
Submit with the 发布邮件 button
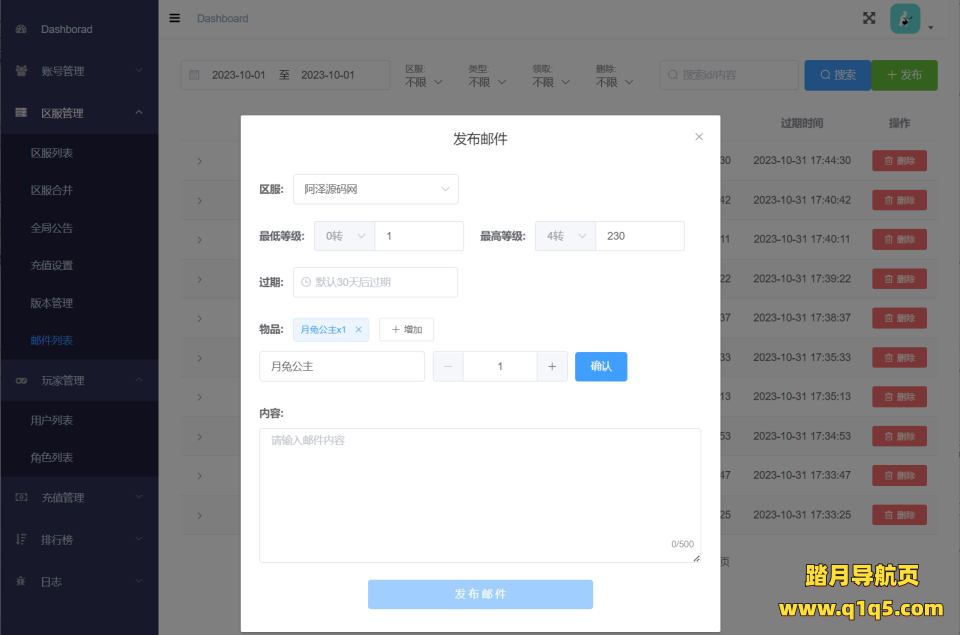[x=480, y=594]
